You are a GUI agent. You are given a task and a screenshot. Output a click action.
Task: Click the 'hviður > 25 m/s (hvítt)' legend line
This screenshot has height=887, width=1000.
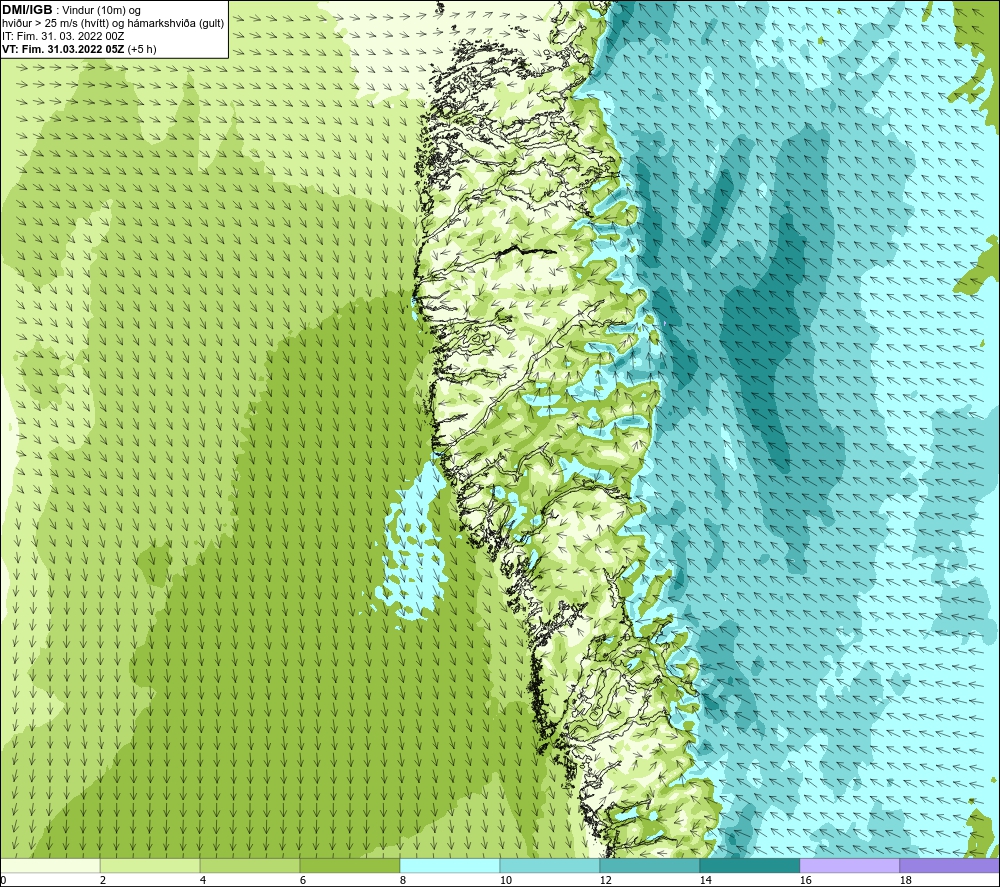(x=113, y=24)
